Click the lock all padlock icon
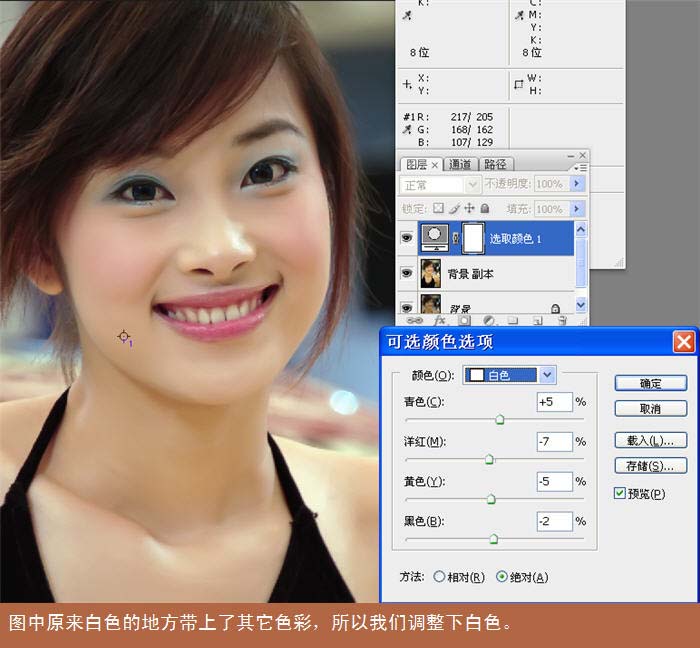Image resolution: width=700 pixels, height=648 pixels. tap(485, 208)
